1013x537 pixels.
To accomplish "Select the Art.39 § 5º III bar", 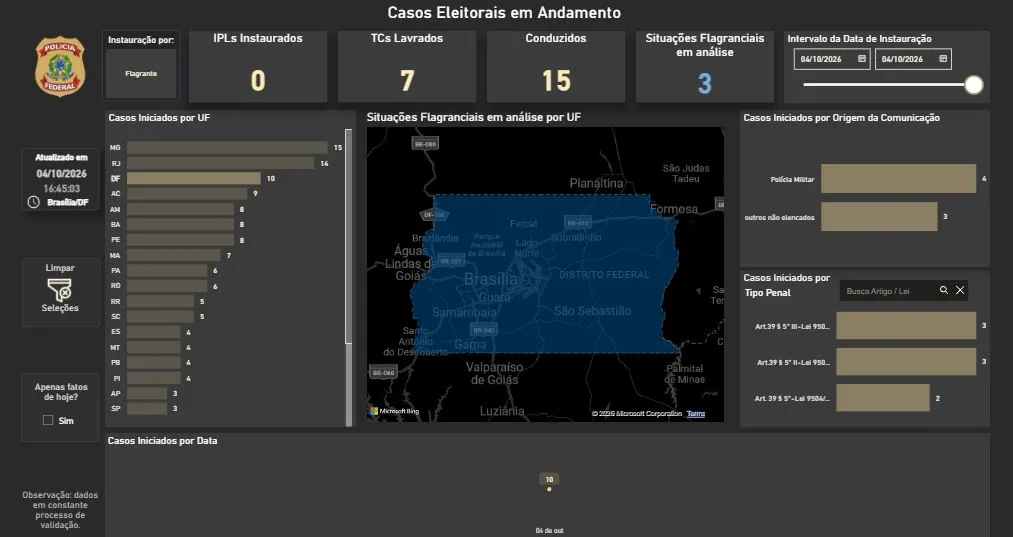I will pyautogui.click(x=906, y=326).
